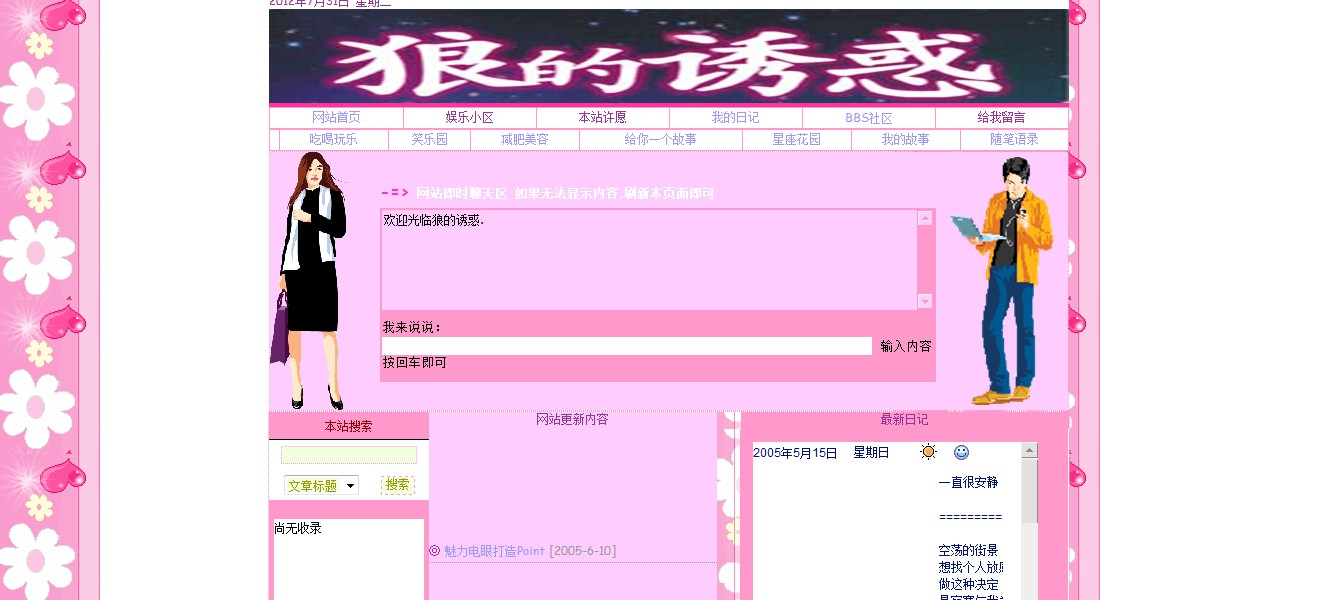This screenshot has height=600, width=1327.
Task: Open the 魅力电眼打造Point article link
Action: 495,551
